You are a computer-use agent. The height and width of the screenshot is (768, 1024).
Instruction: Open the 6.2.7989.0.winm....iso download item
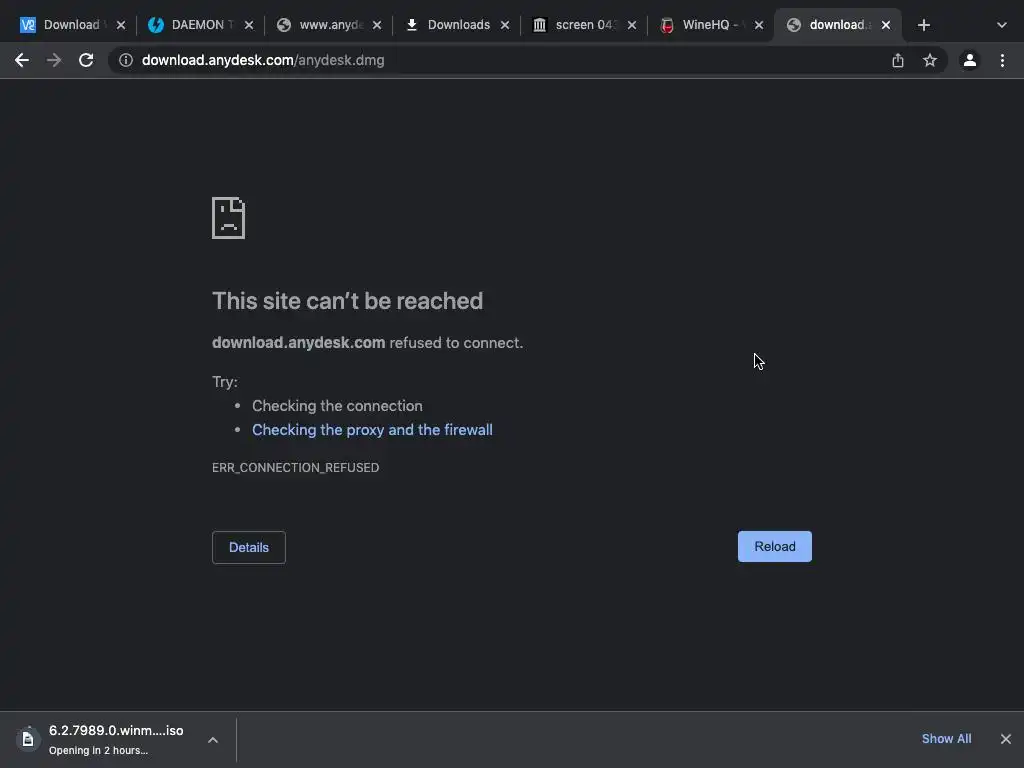click(116, 739)
